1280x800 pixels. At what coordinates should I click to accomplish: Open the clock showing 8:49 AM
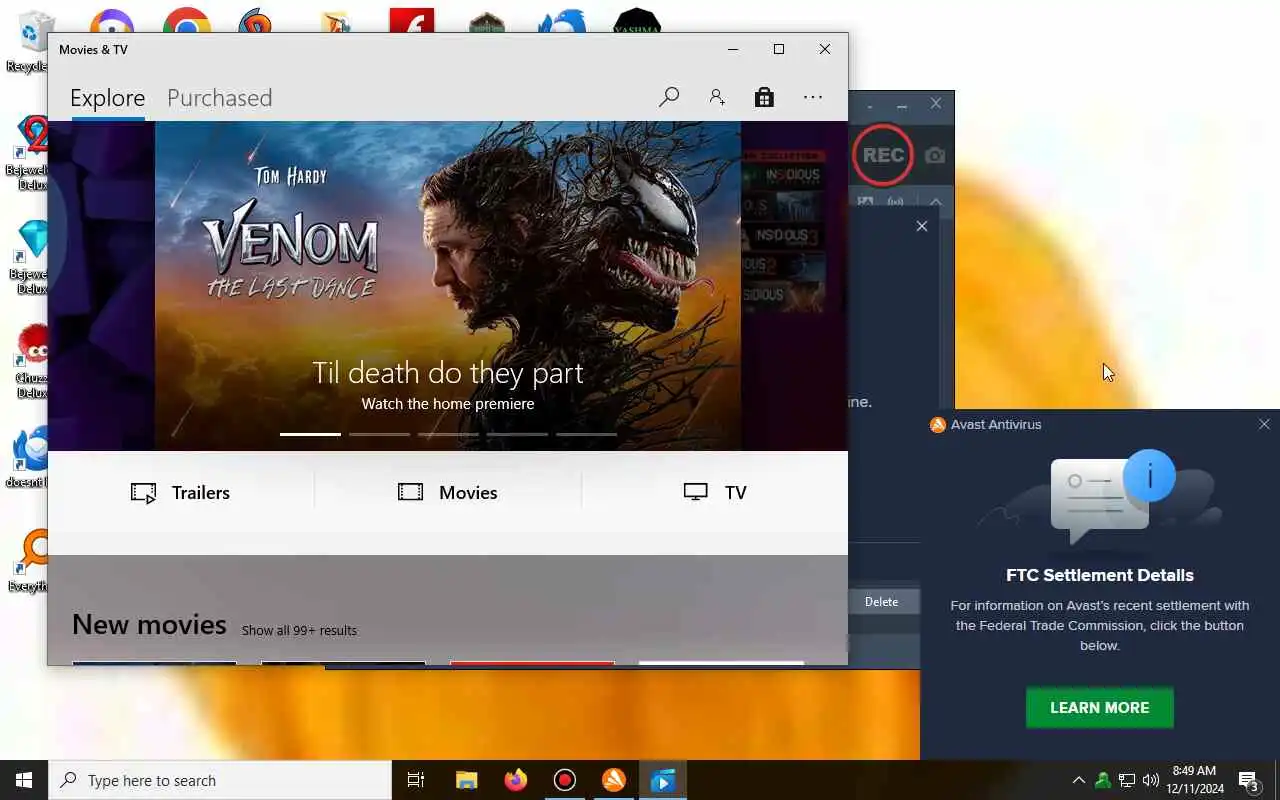[x=1196, y=780]
